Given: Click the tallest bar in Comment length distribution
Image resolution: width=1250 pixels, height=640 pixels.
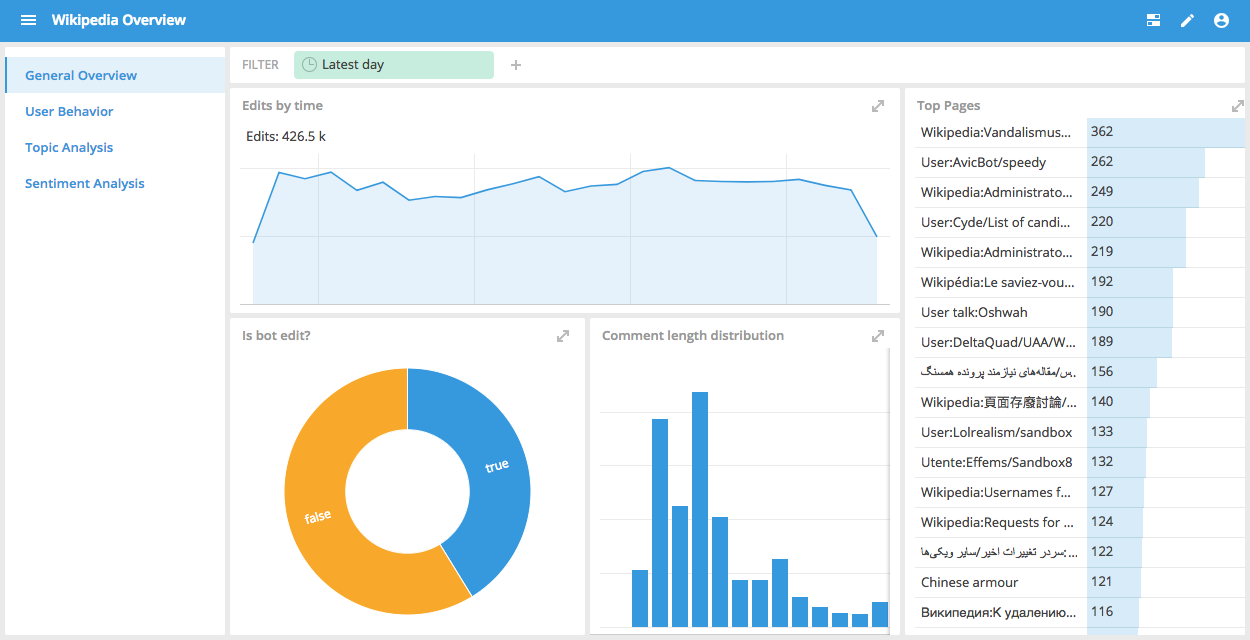Looking at the screenshot, I should (700, 510).
